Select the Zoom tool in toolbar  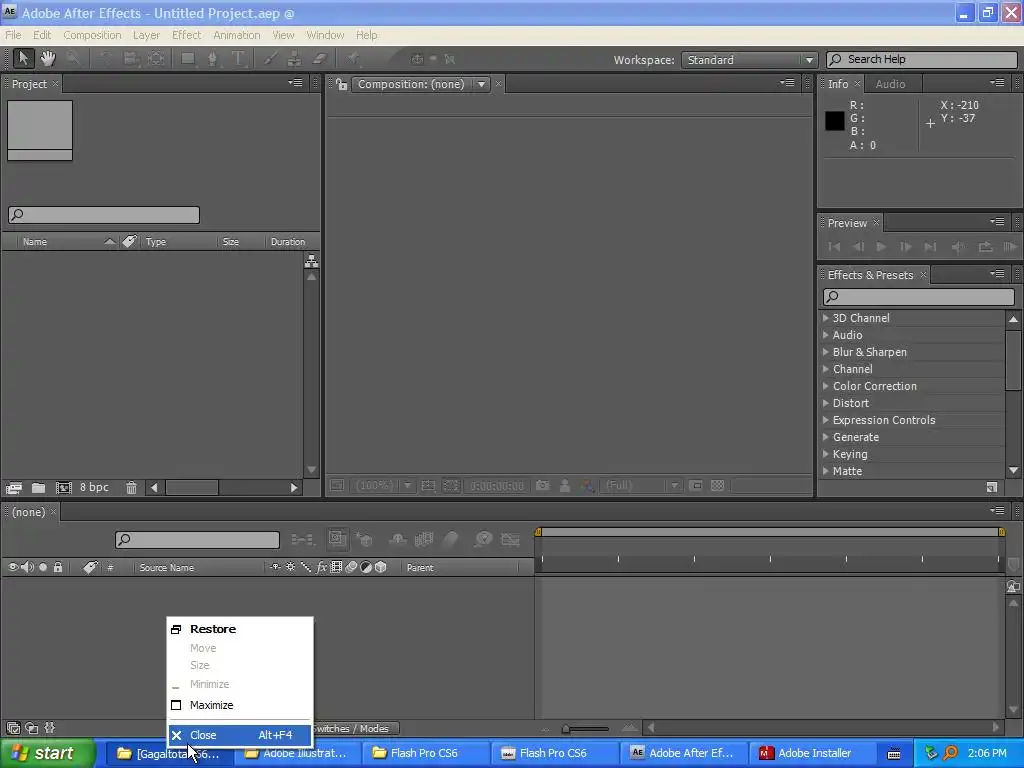point(73,59)
